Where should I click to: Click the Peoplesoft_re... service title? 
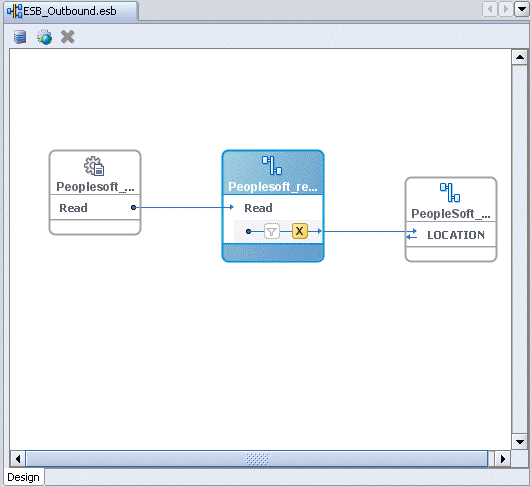coord(273,187)
